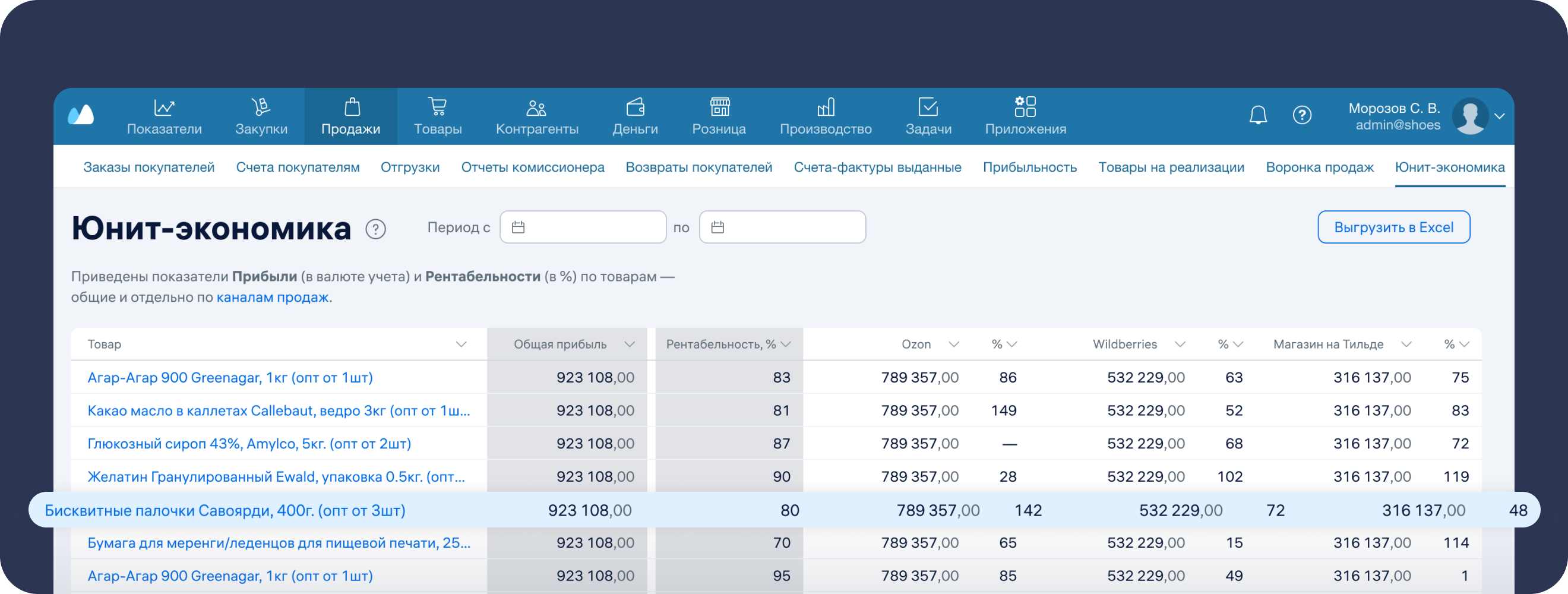This screenshot has height=594, width=1568.
Task: Expand the user account menu chevron
Action: [x=1499, y=116]
